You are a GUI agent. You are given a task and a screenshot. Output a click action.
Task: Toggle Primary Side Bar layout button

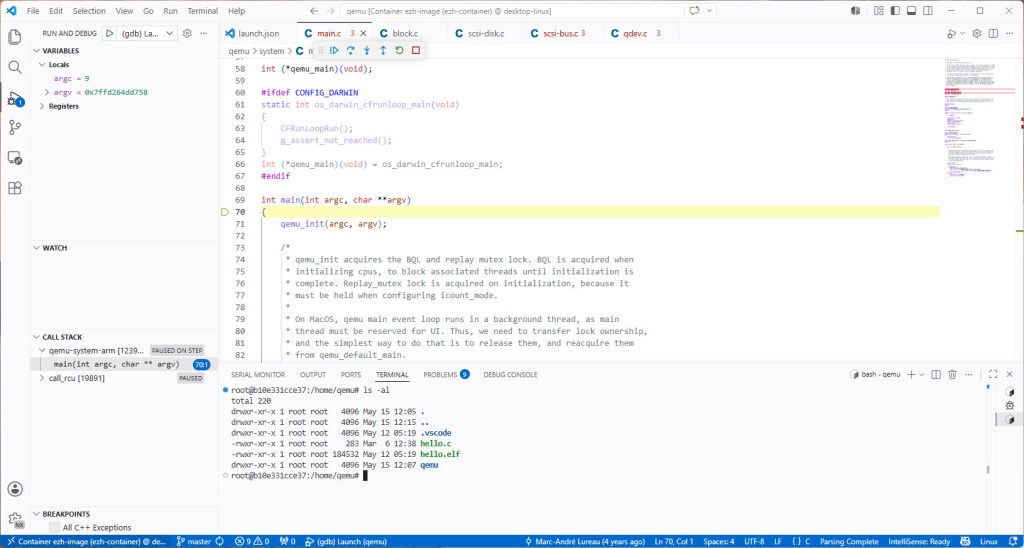[895, 10]
